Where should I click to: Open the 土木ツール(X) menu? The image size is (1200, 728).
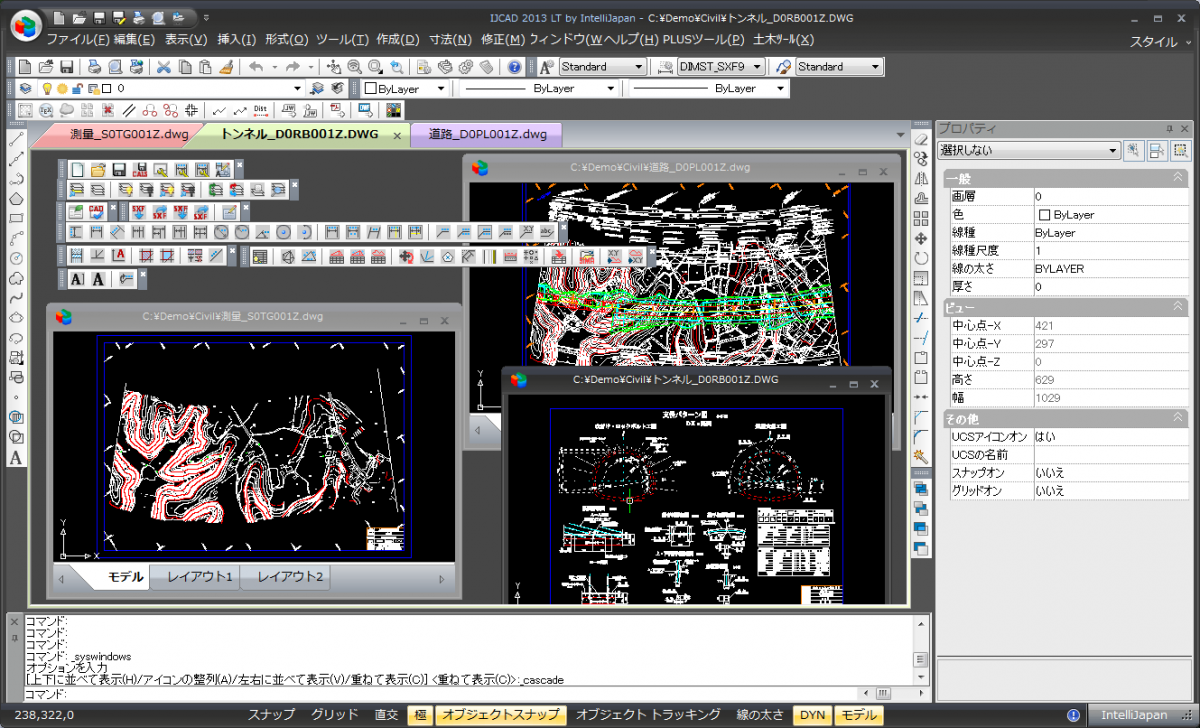(x=783, y=40)
